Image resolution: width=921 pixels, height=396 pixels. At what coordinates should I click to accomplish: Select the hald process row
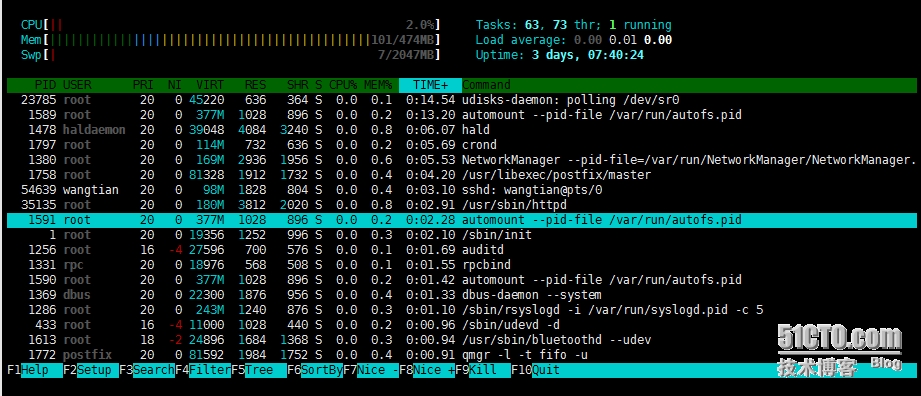click(462, 130)
